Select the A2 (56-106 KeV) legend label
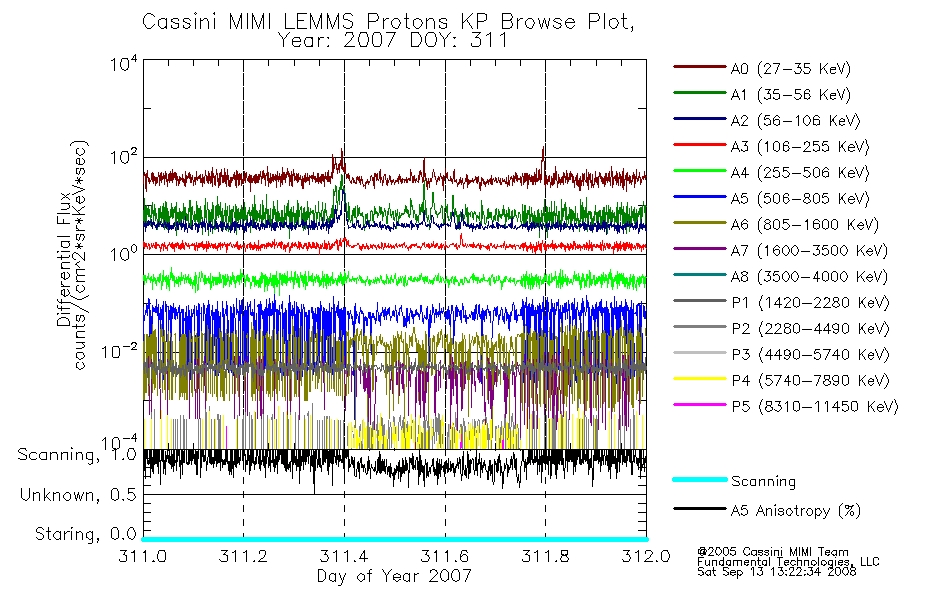This screenshot has width=950, height=600. point(795,121)
